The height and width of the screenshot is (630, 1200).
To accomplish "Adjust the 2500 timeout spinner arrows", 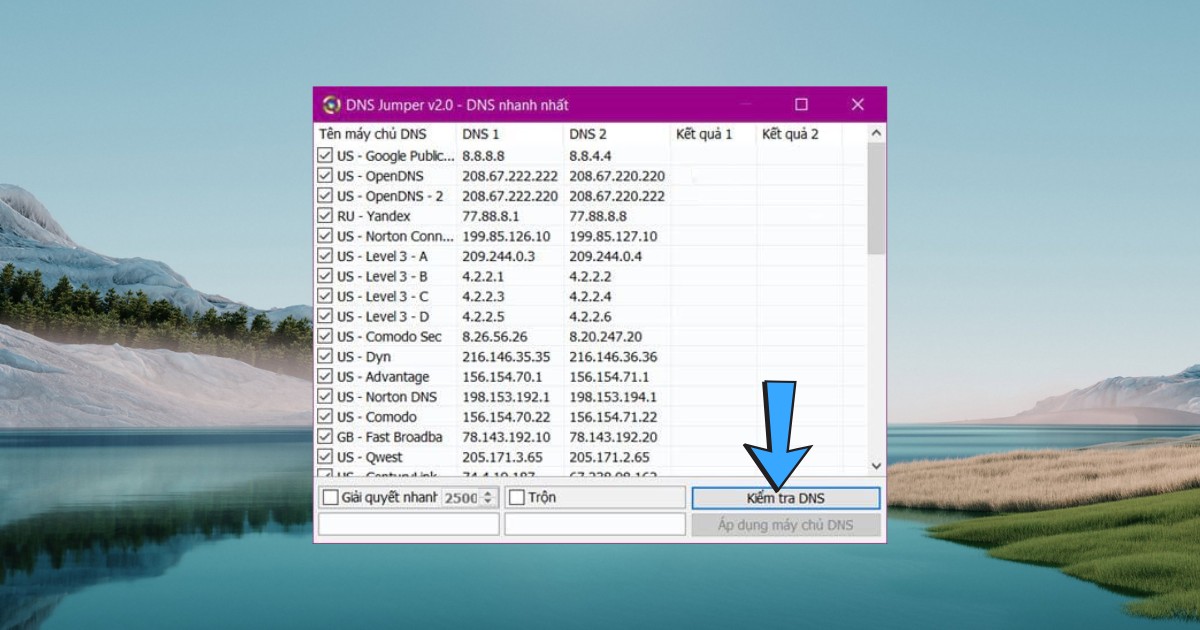I will [x=488, y=498].
